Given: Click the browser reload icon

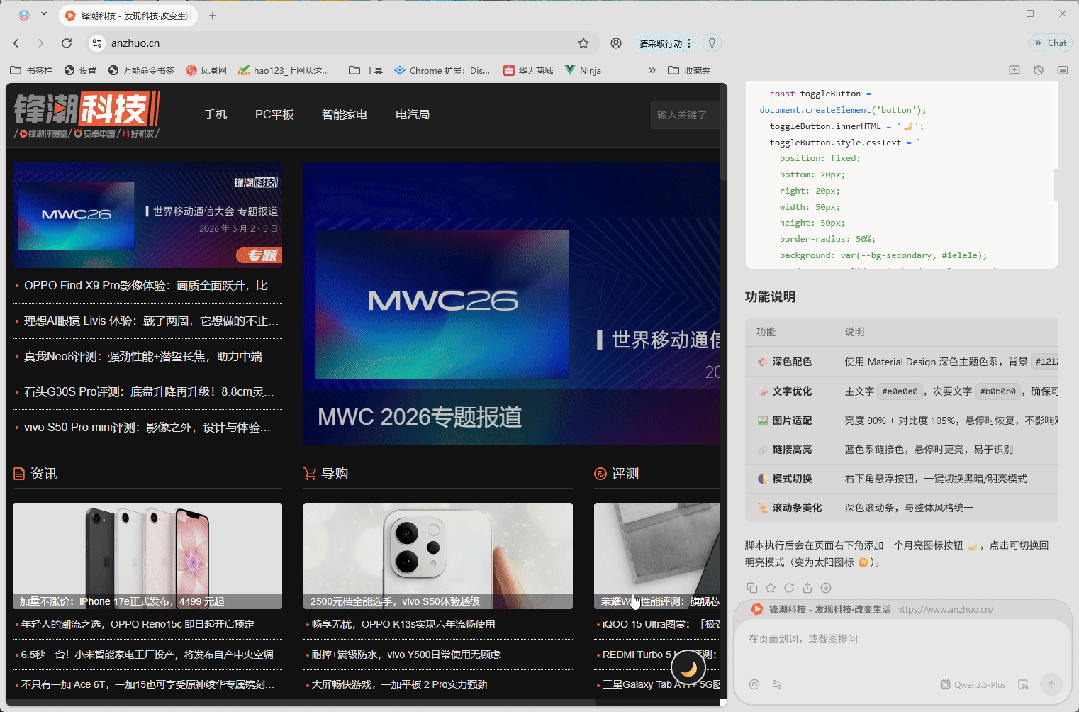Looking at the screenshot, I should (x=67, y=43).
